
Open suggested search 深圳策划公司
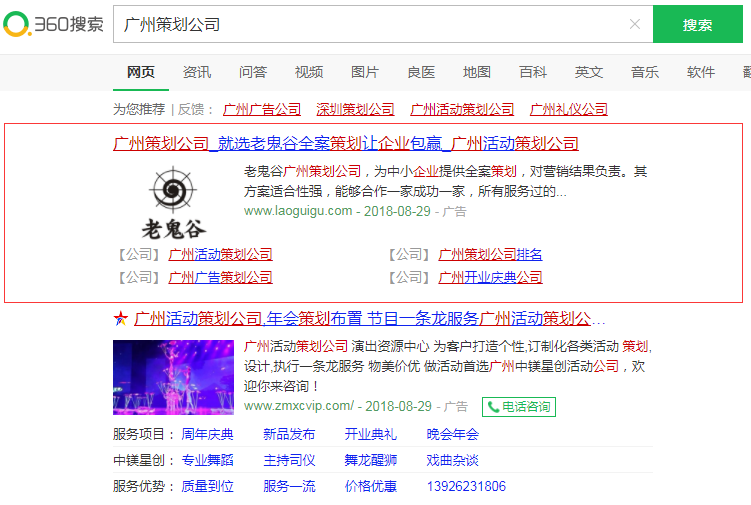[355, 109]
